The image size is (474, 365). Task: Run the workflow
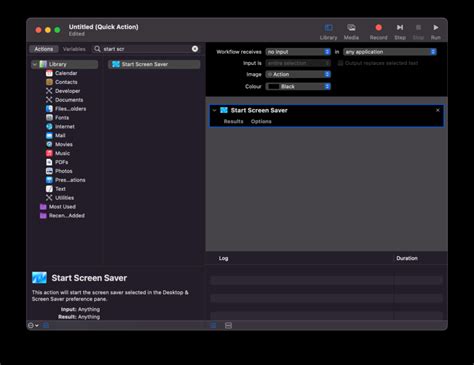click(x=436, y=32)
